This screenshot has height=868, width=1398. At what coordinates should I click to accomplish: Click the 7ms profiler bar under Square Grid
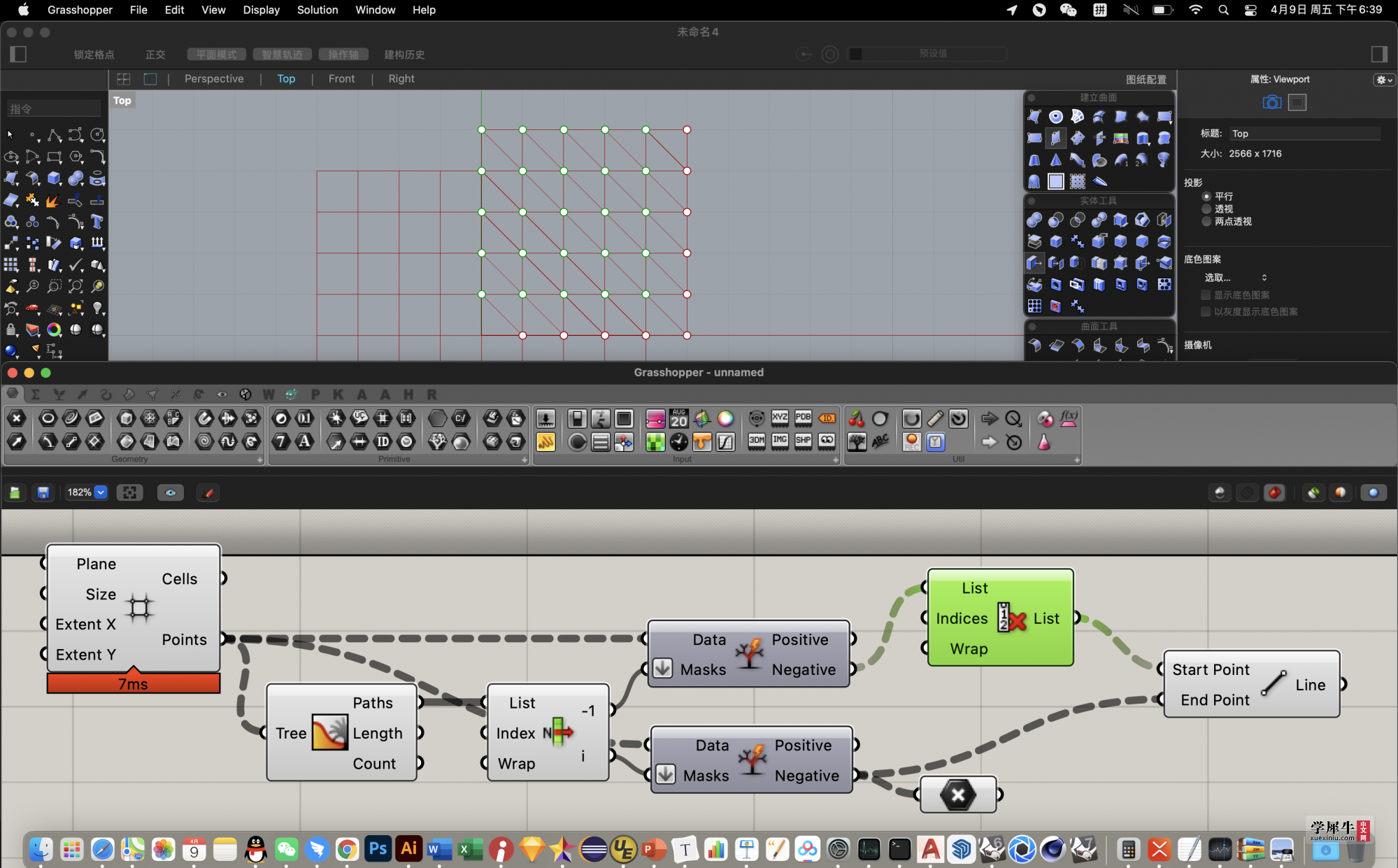(x=133, y=683)
